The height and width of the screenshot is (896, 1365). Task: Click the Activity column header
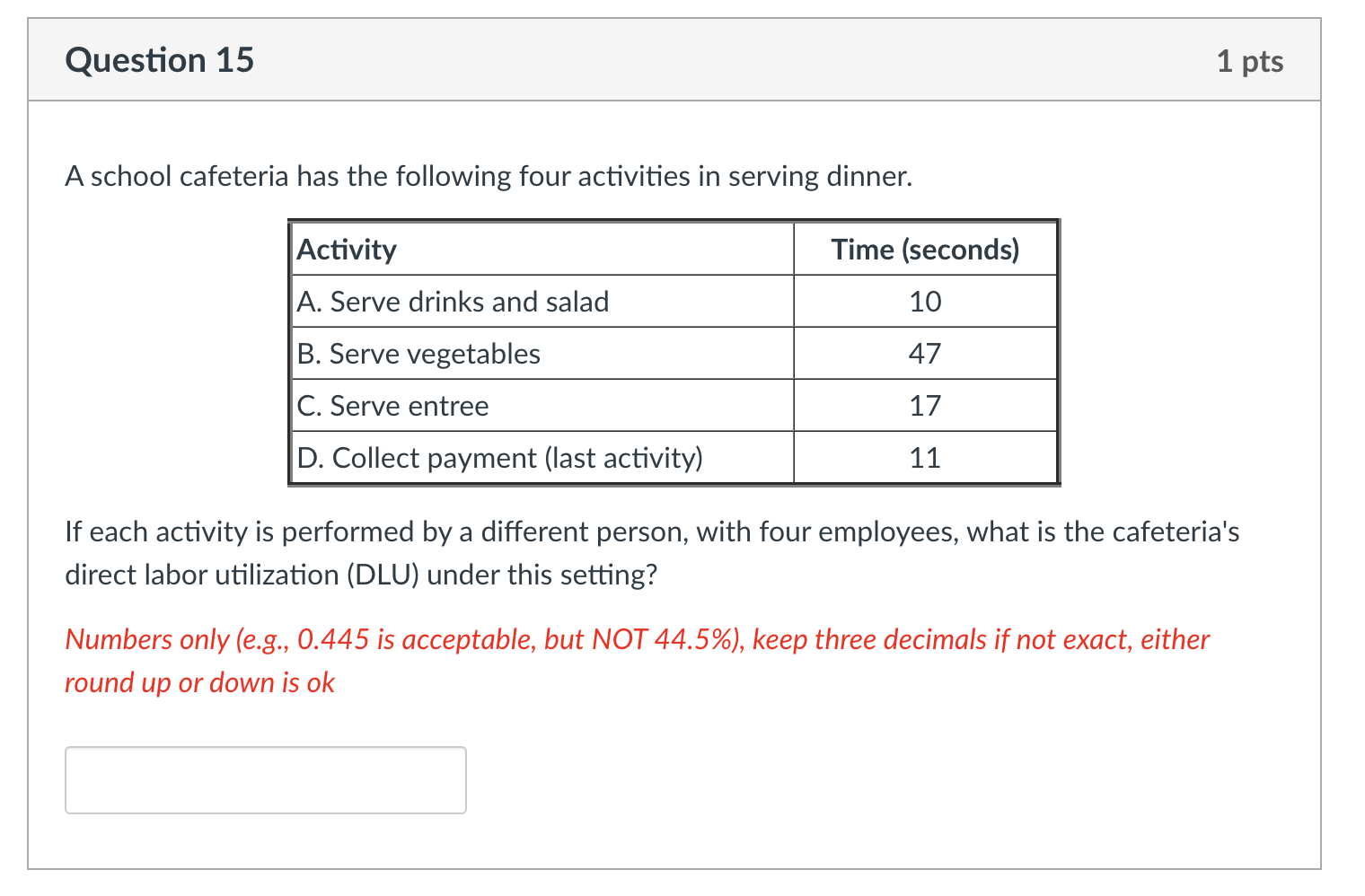click(x=347, y=249)
